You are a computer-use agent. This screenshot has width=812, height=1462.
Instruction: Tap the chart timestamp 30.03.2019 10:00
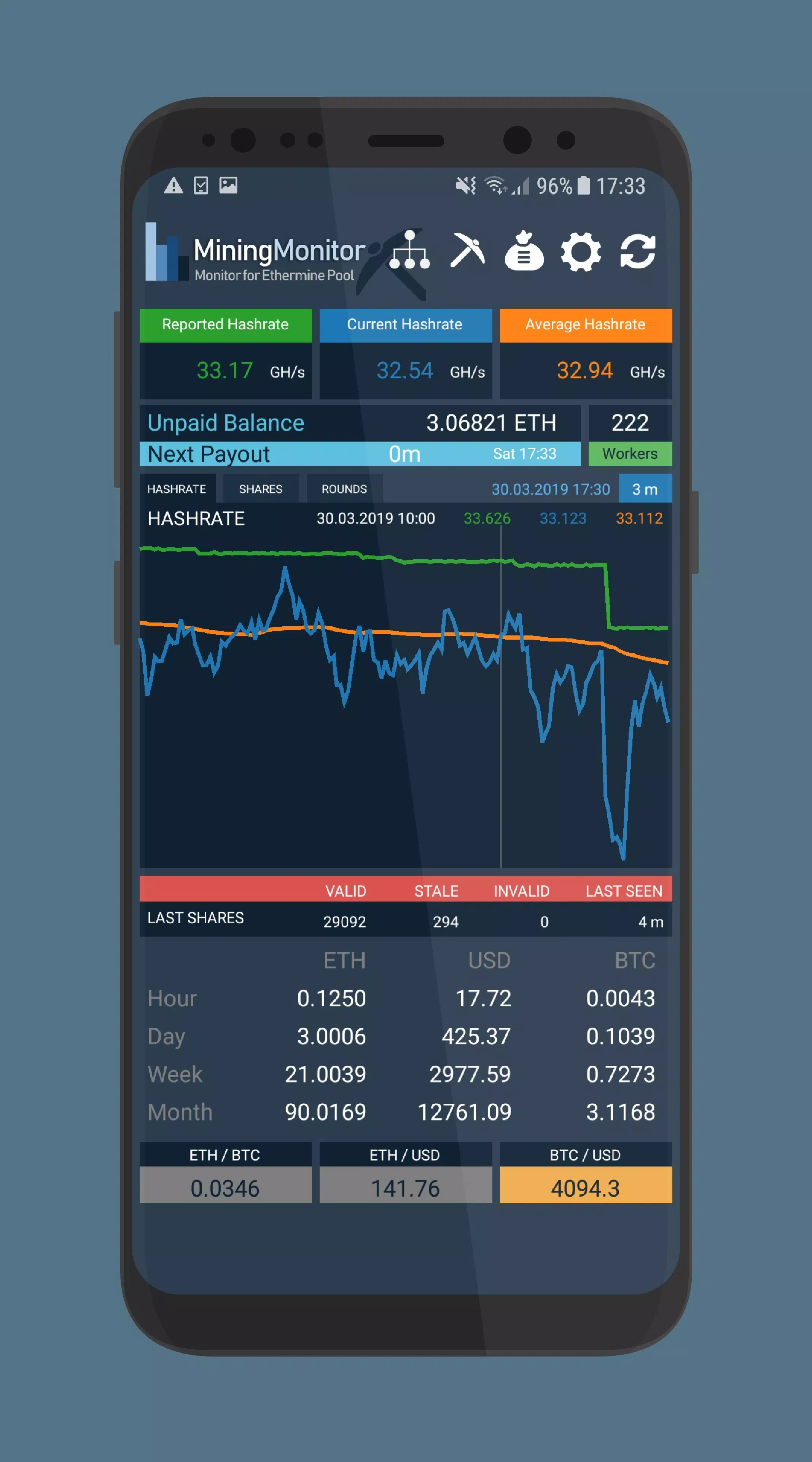pyautogui.click(x=376, y=518)
